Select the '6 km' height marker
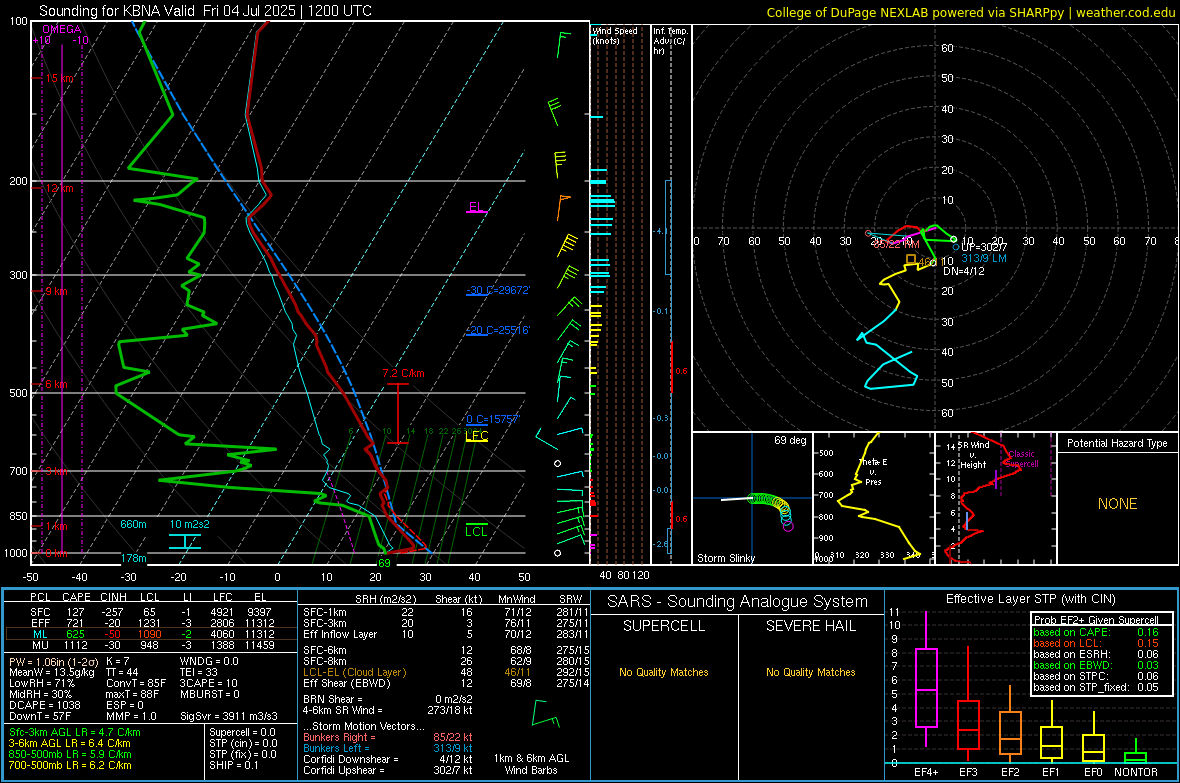The height and width of the screenshot is (783, 1180). 56,384
